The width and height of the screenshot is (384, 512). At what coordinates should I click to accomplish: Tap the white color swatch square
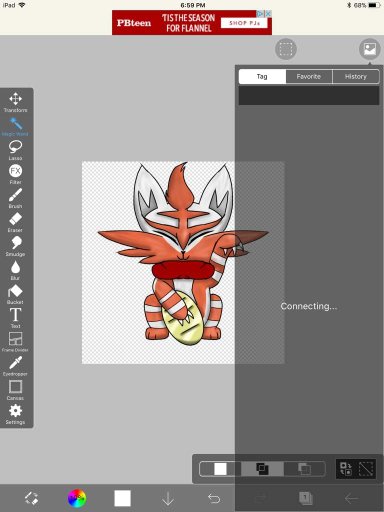click(122, 498)
